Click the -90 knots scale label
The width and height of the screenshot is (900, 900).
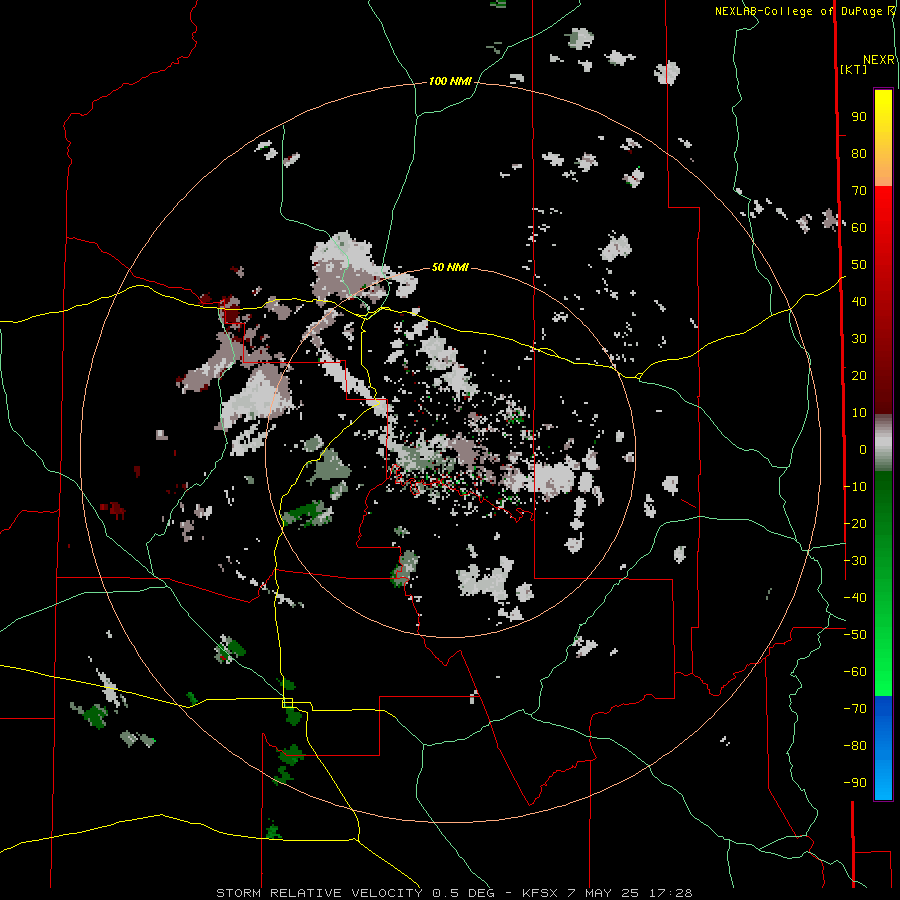(855, 783)
